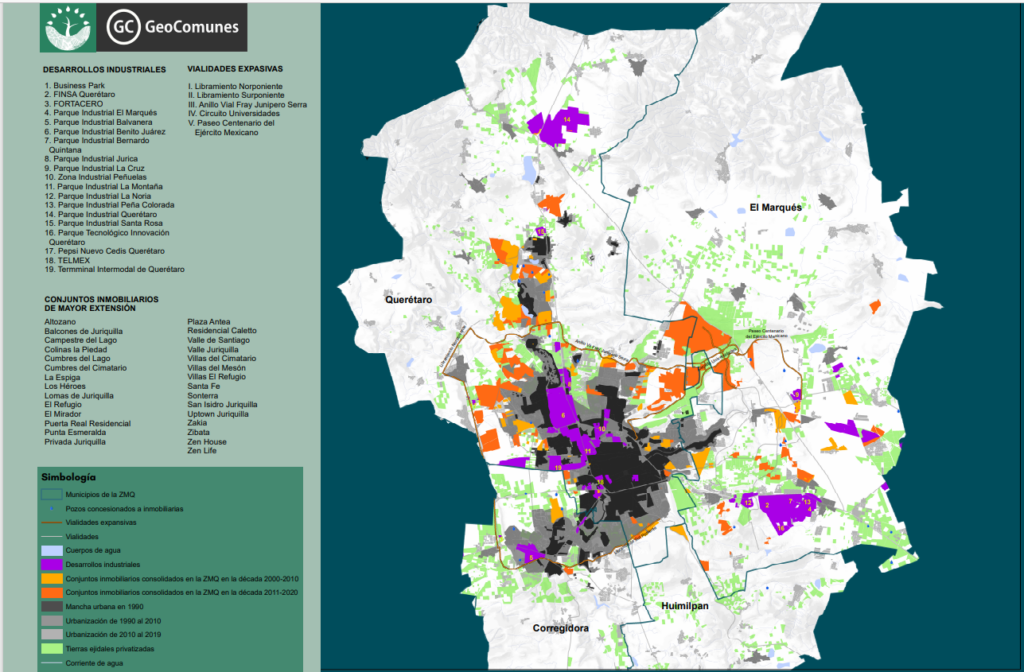Click the DESARROLLOS INDUSTRIALES heading
Image resolution: width=1024 pixels, height=672 pixels.
[x=104, y=69]
